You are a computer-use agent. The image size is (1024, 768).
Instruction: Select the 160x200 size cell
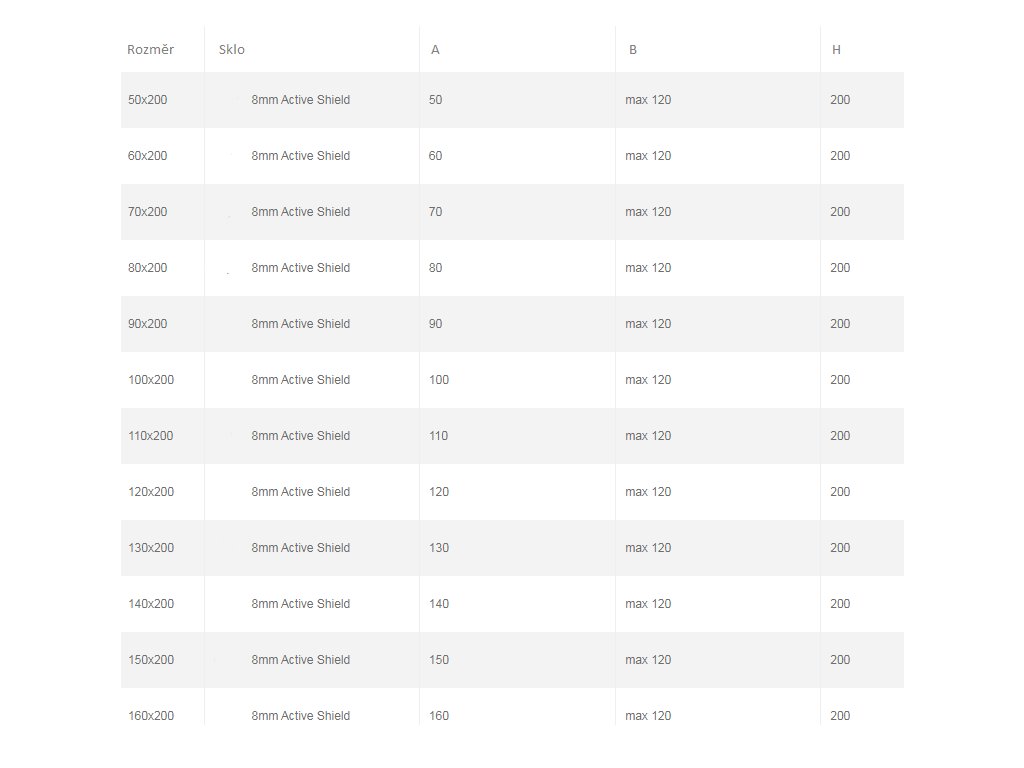[151, 716]
